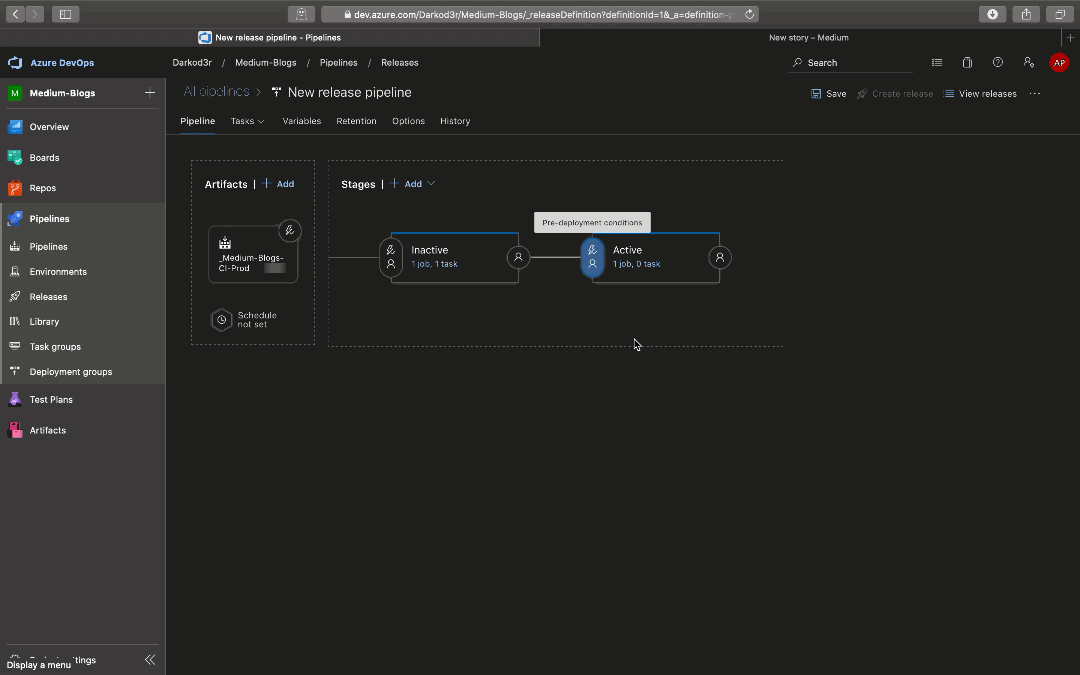The width and height of the screenshot is (1080, 675).
Task: Reload the page in Safari
Action: (x=749, y=14)
